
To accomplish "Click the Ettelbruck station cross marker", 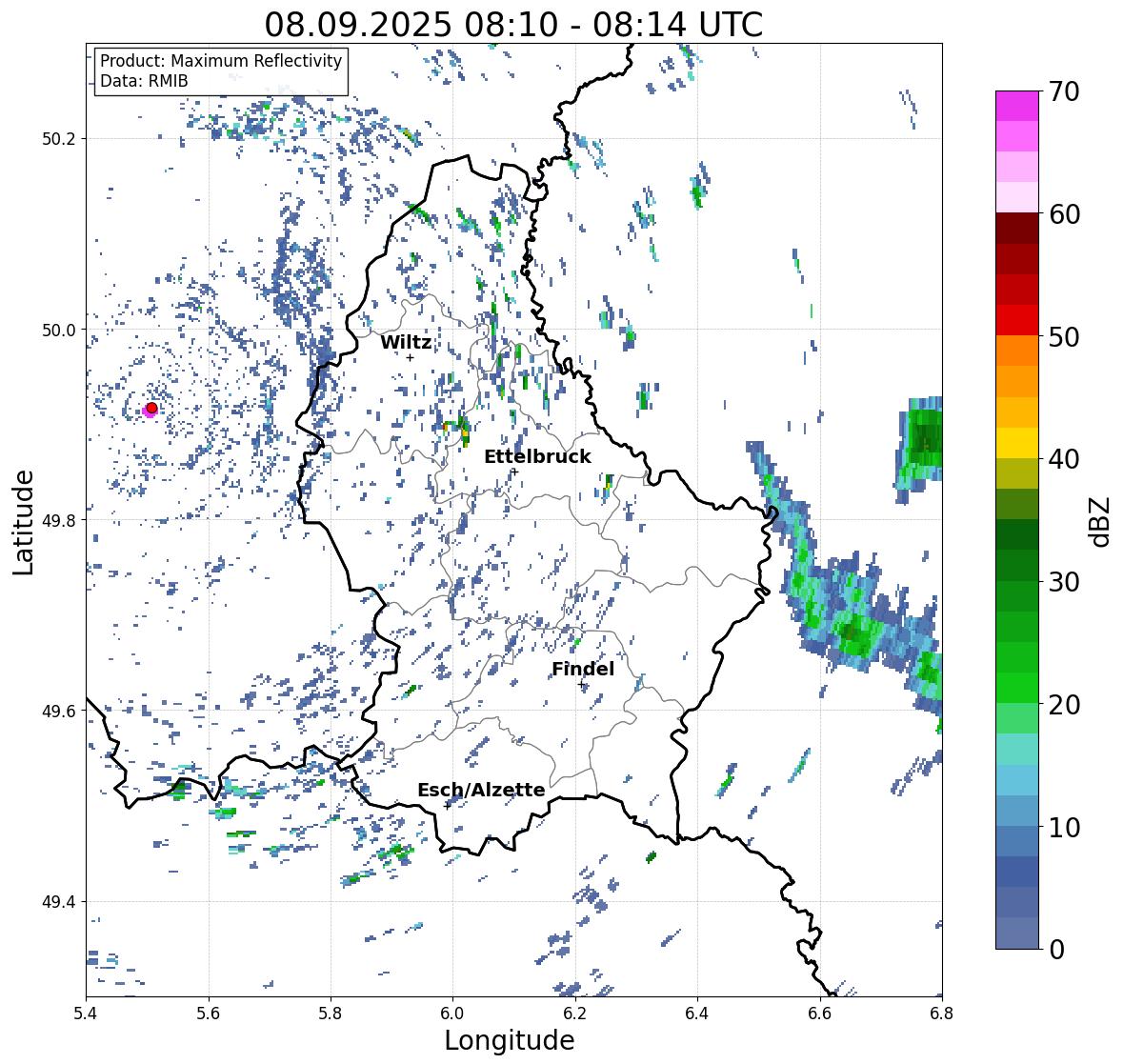I will click(x=514, y=472).
